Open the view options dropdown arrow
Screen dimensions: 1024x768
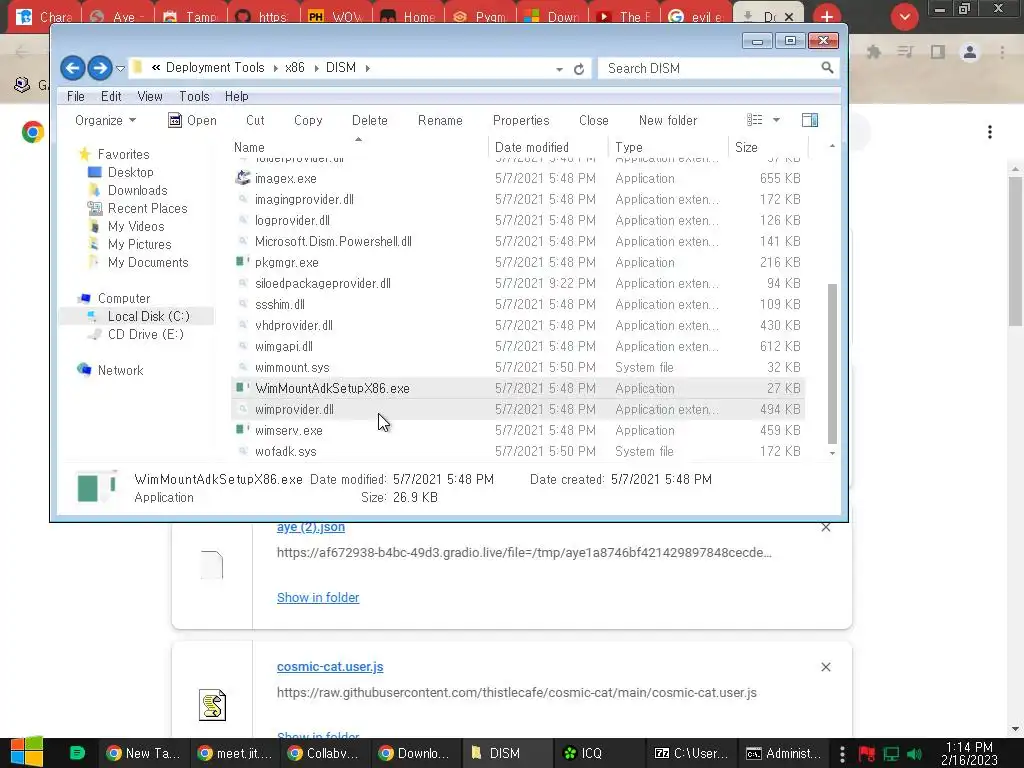point(776,120)
